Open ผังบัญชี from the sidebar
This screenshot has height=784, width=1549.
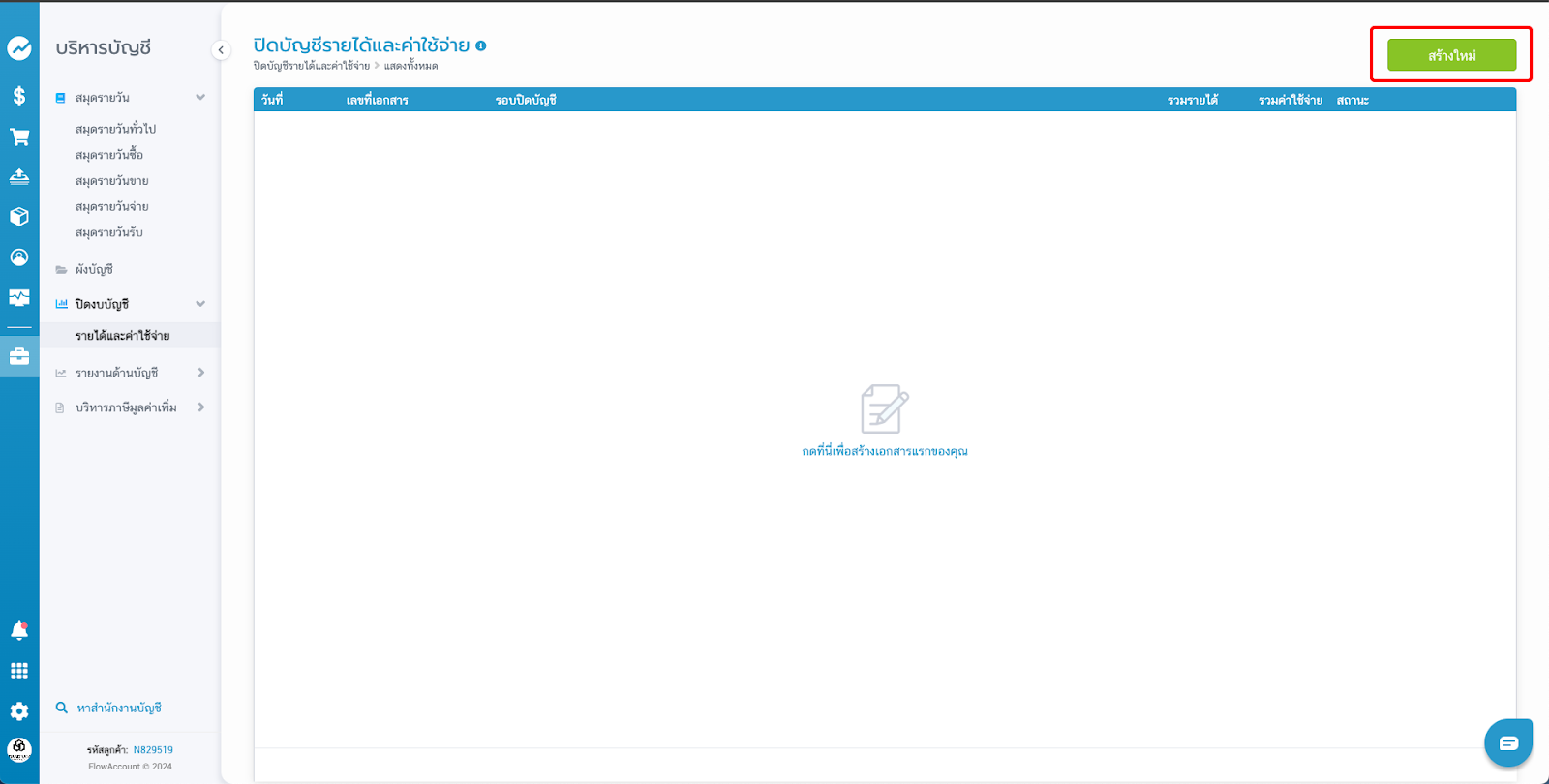tap(94, 269)
